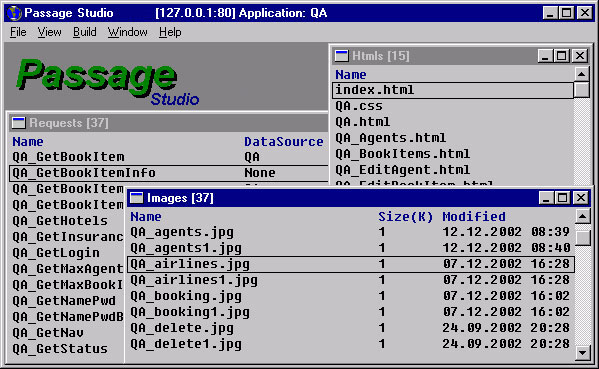Select QA.css in Htmls list
This screenshot has width=599, height=369.
[453, 106]
